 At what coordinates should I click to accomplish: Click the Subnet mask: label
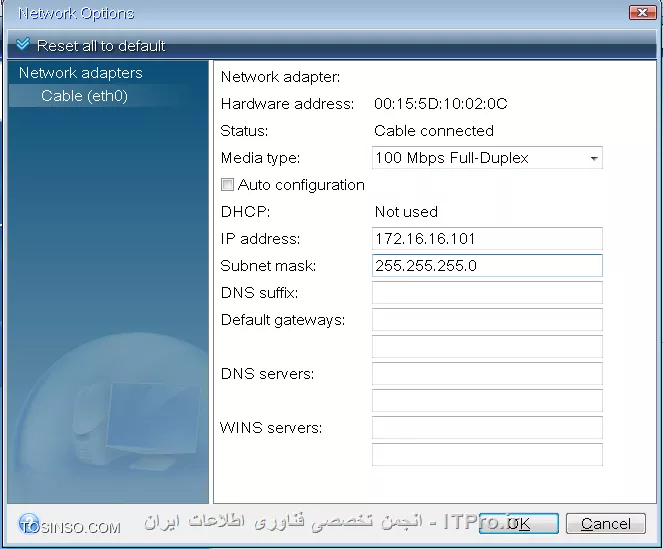[268, 266]
